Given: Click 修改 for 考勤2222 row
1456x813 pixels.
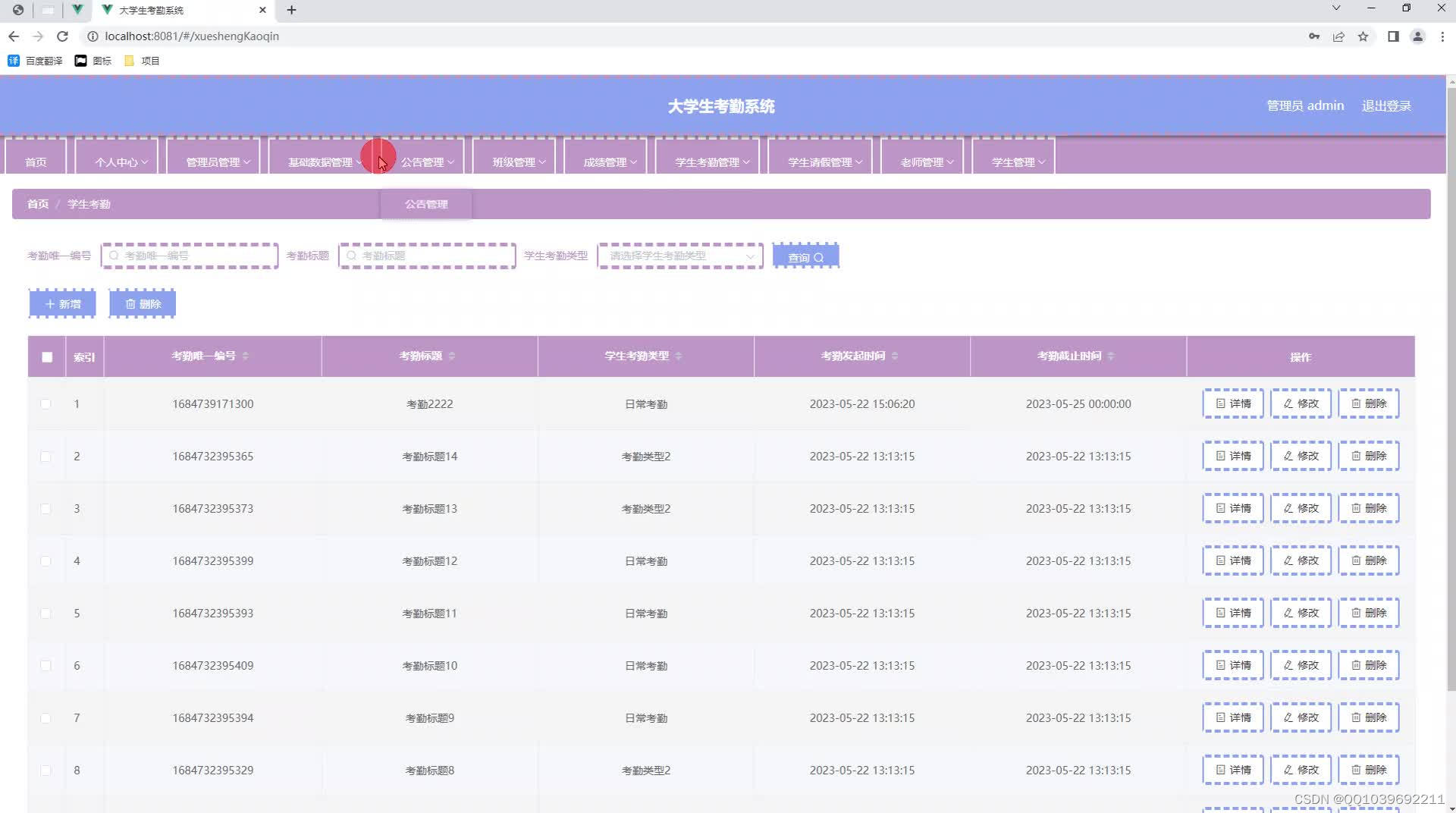Looking at the screenshot, I should point(1301,403).
